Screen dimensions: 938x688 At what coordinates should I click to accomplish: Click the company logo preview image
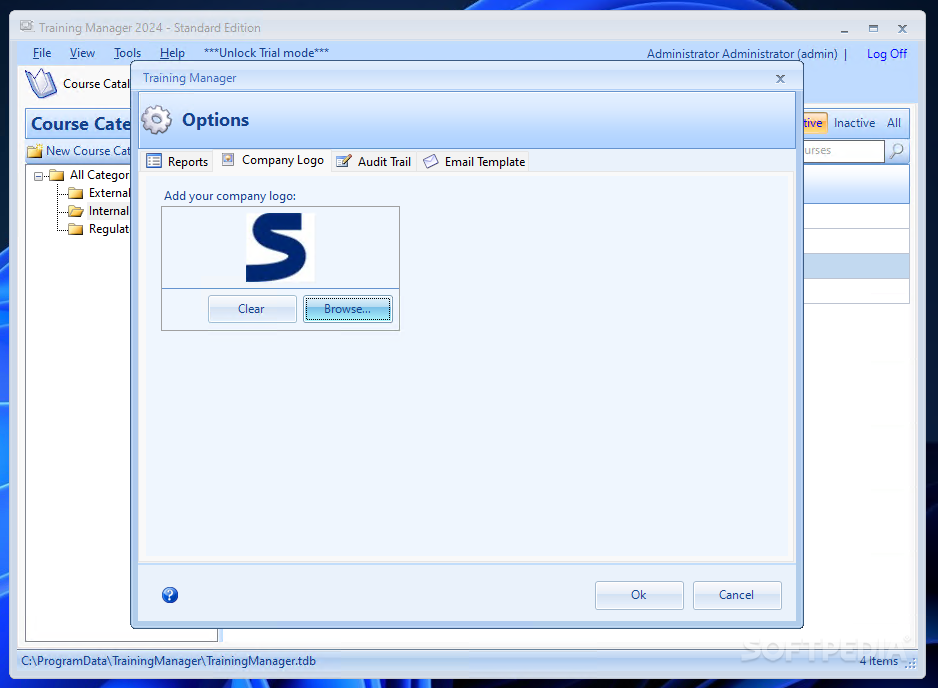(280, 248)
